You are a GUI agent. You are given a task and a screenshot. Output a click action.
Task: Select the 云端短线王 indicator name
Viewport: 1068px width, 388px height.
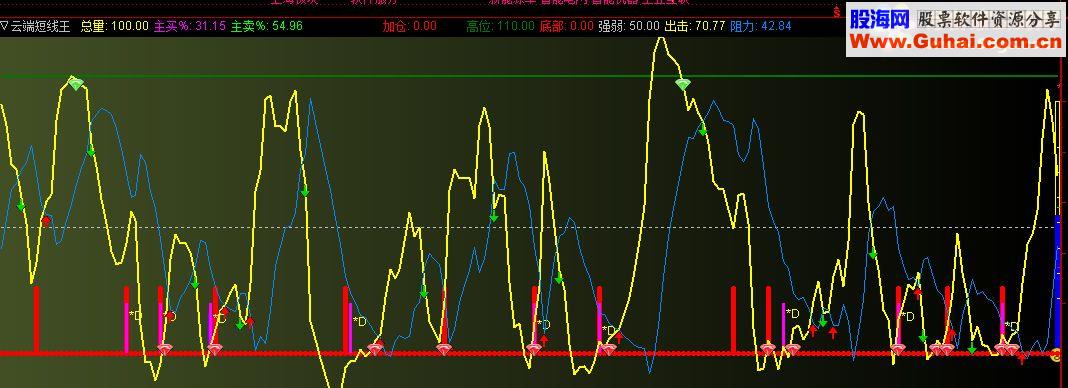40,27
